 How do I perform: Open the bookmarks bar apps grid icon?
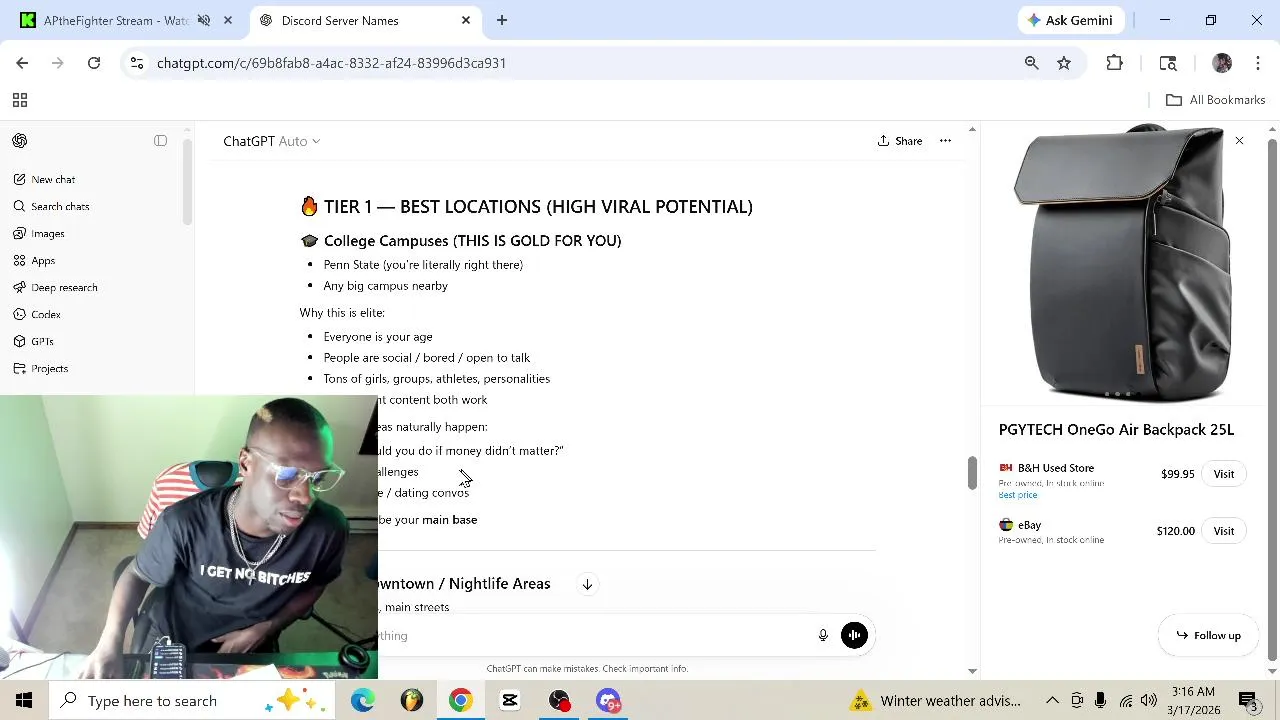(19, 100)
